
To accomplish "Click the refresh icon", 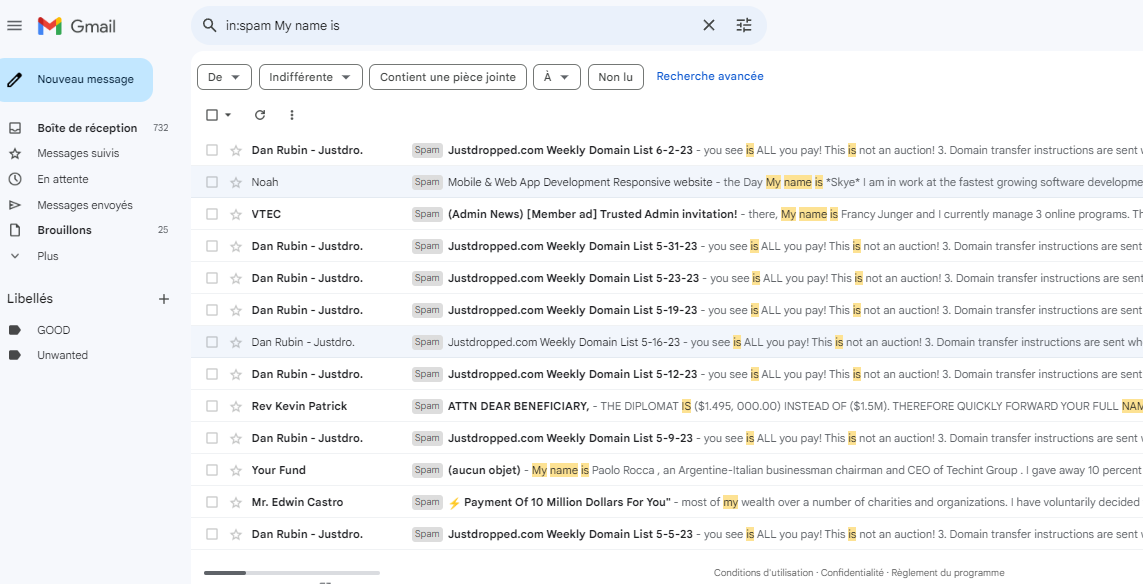I will 260,114.
